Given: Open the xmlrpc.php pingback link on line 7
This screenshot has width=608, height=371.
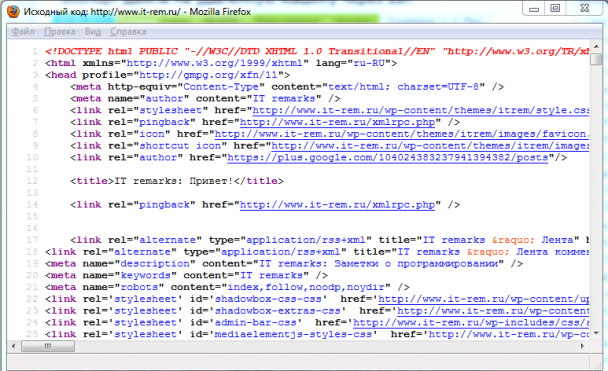Looking at the screenshot, I should [x=337, y=122].
